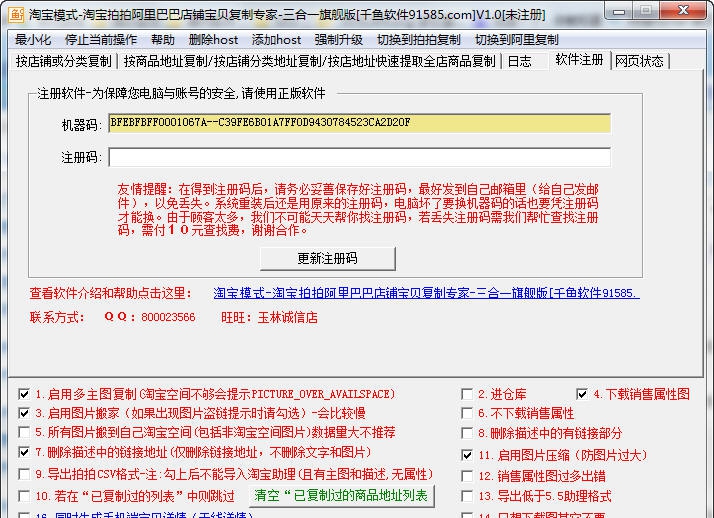Open the software introduction help link
This screenshot has height=518, width=714.
(426, 293)
